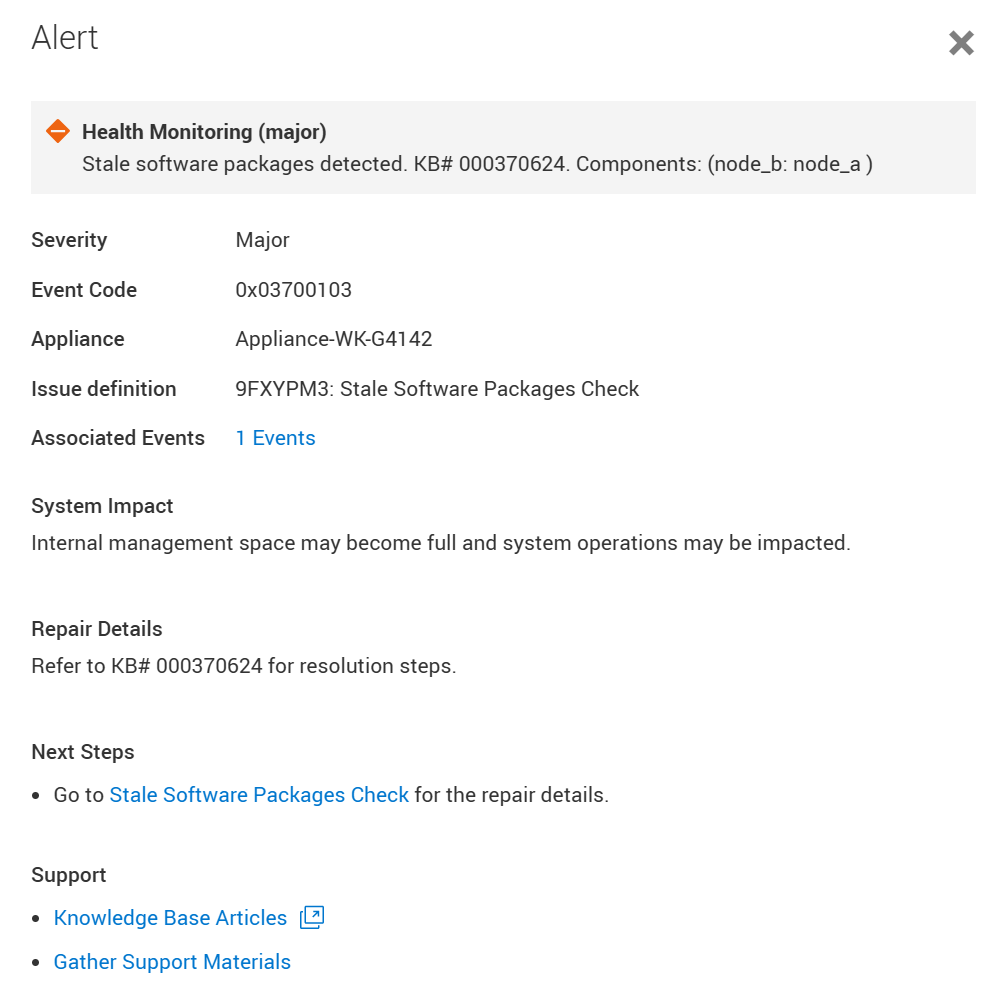This screenshot has width=1000, height=997.
Task: Click the orange major severity diamond icon
Action: [58, 130]
